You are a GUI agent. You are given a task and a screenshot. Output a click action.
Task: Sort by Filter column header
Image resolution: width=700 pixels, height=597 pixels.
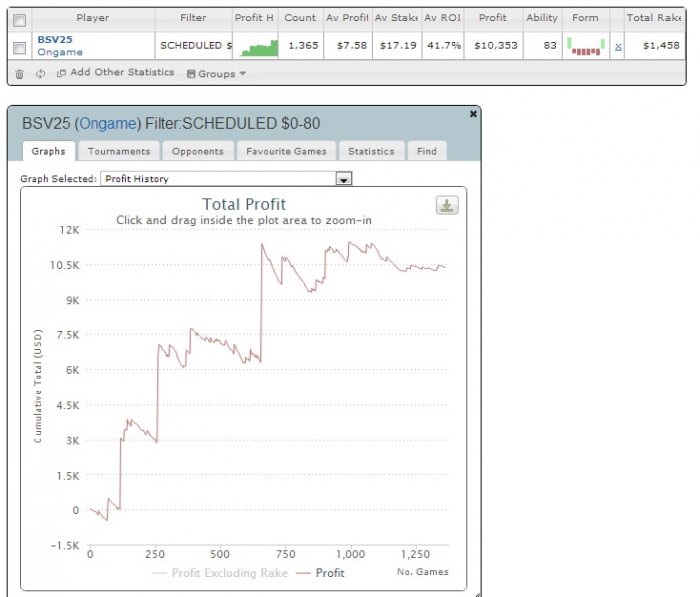click(193, 18)
